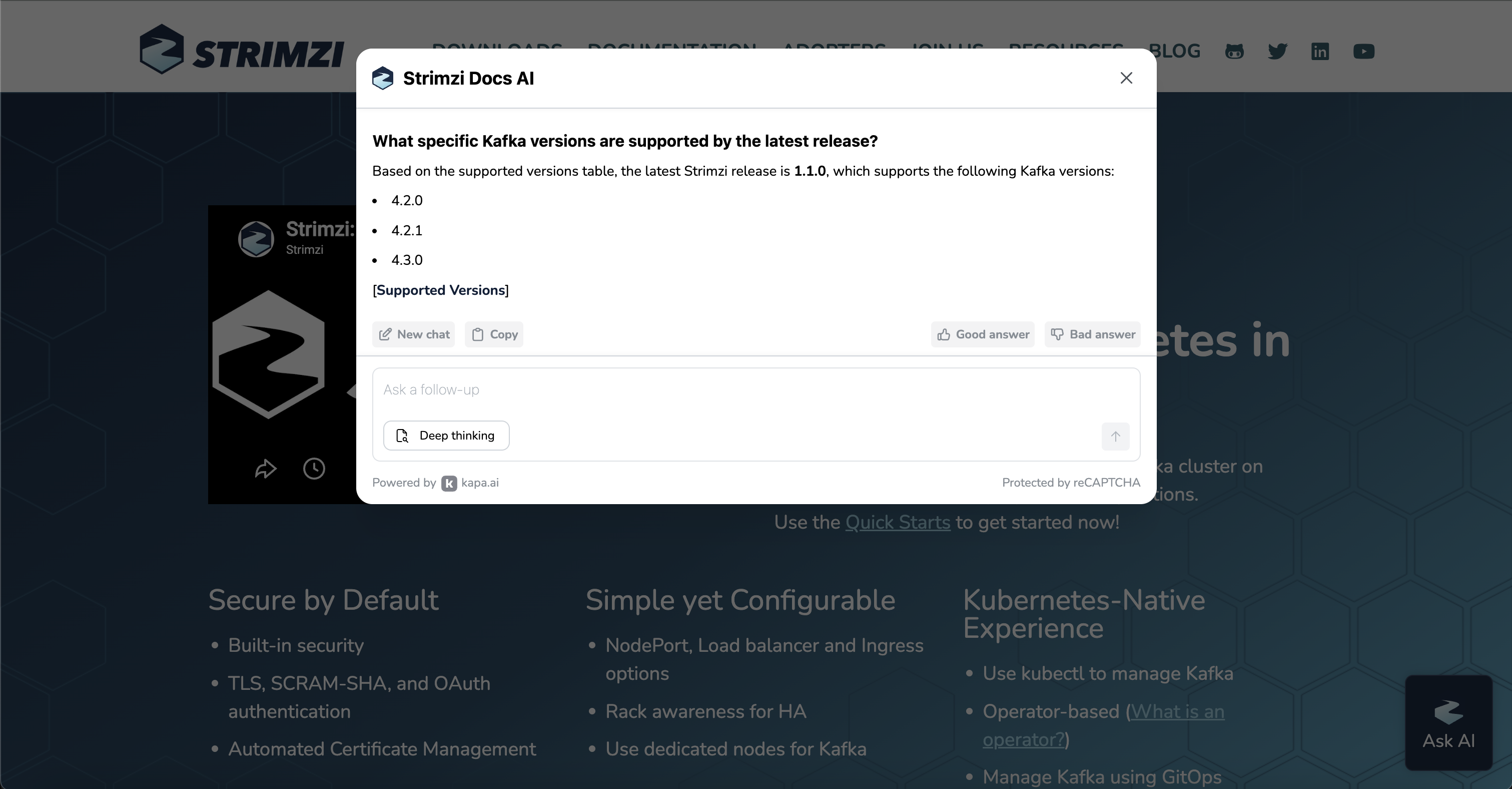Click 'Automated Certificate Management' text
Image resolution: width=1512 pixels, height=789 pixels.
coord(382,749)
